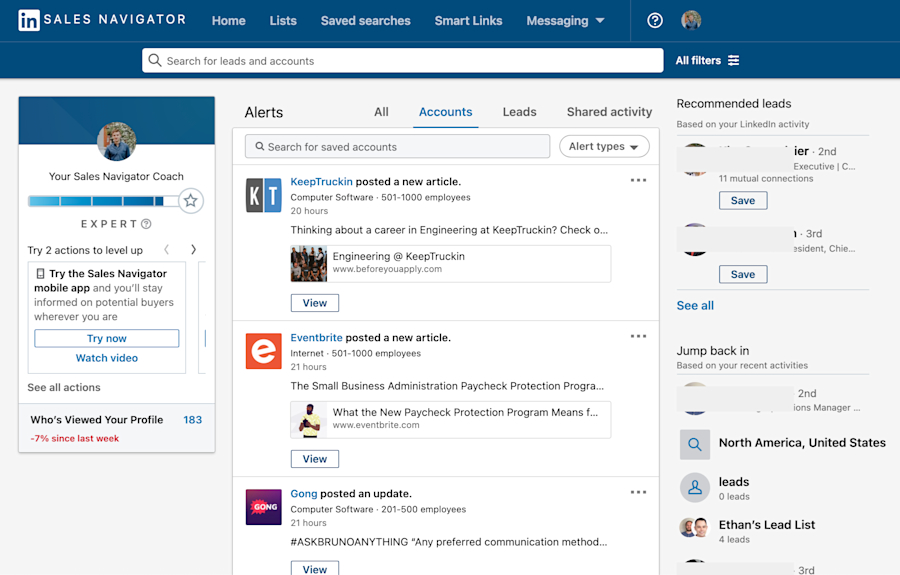Viewport: 900px width, 575px height.
Task: Click the leads person list icon
Action: [695, 488]
